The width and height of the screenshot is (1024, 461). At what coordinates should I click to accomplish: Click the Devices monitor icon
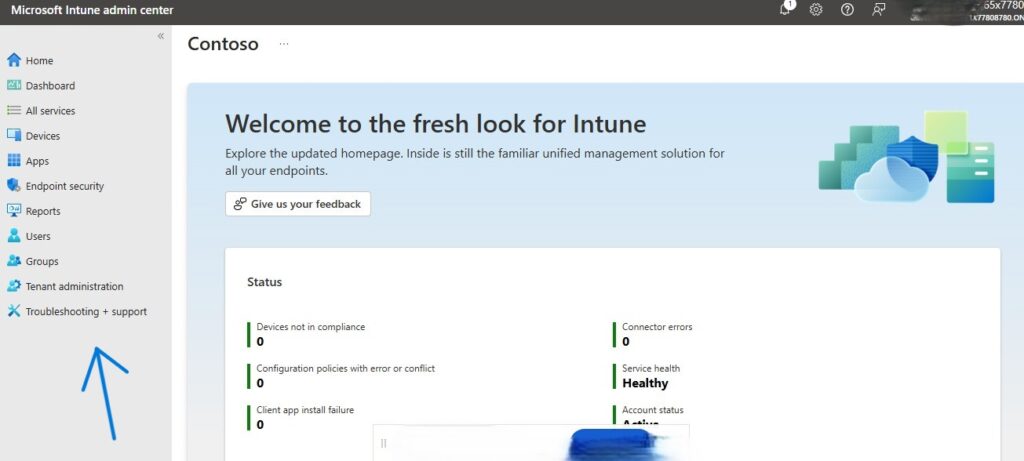click(14, 135)
